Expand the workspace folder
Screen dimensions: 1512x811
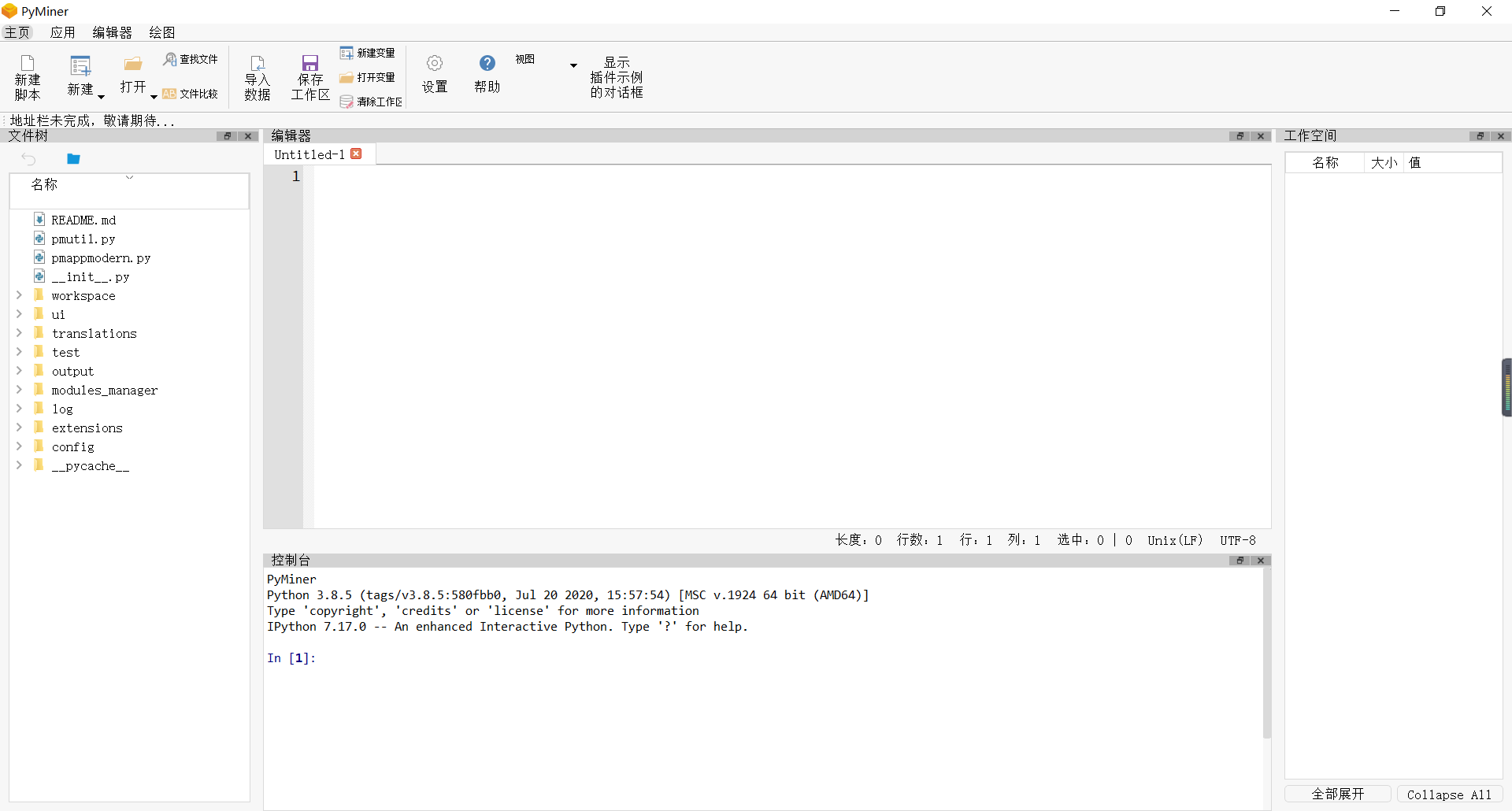coord(19,295)
